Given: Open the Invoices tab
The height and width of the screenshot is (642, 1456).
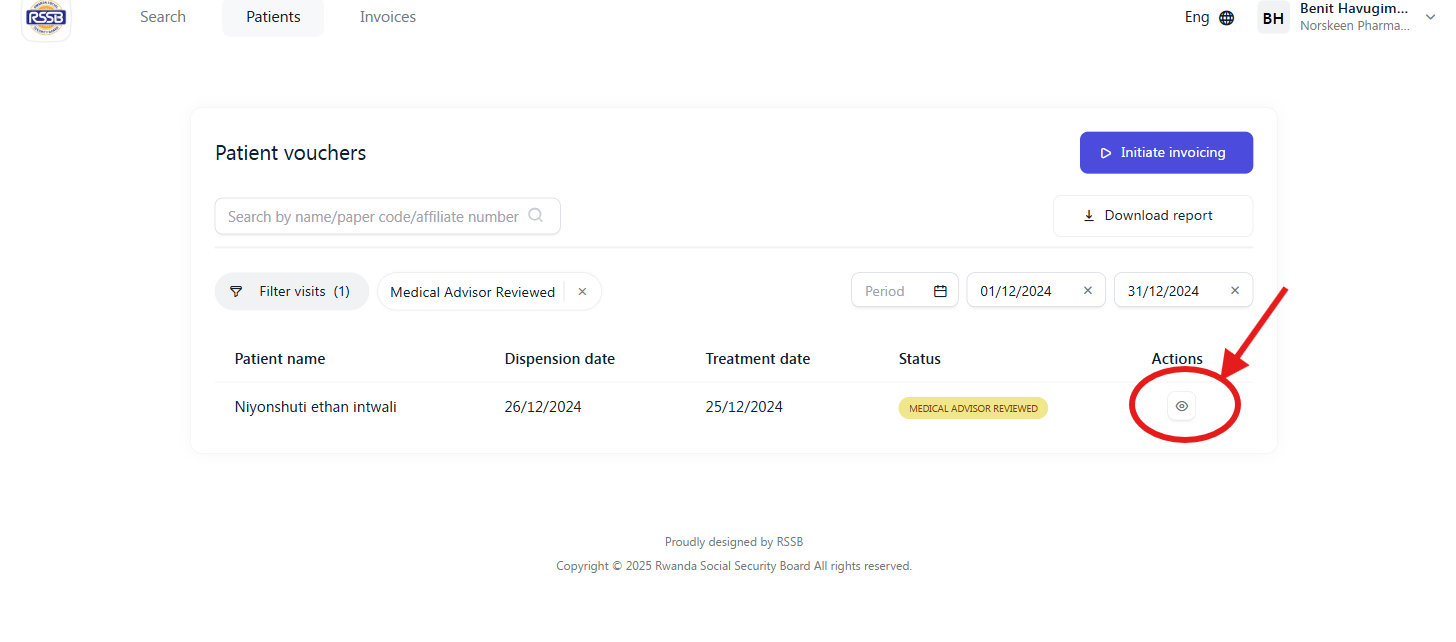Looking at the screenshot, I should (x=388, y=17).
